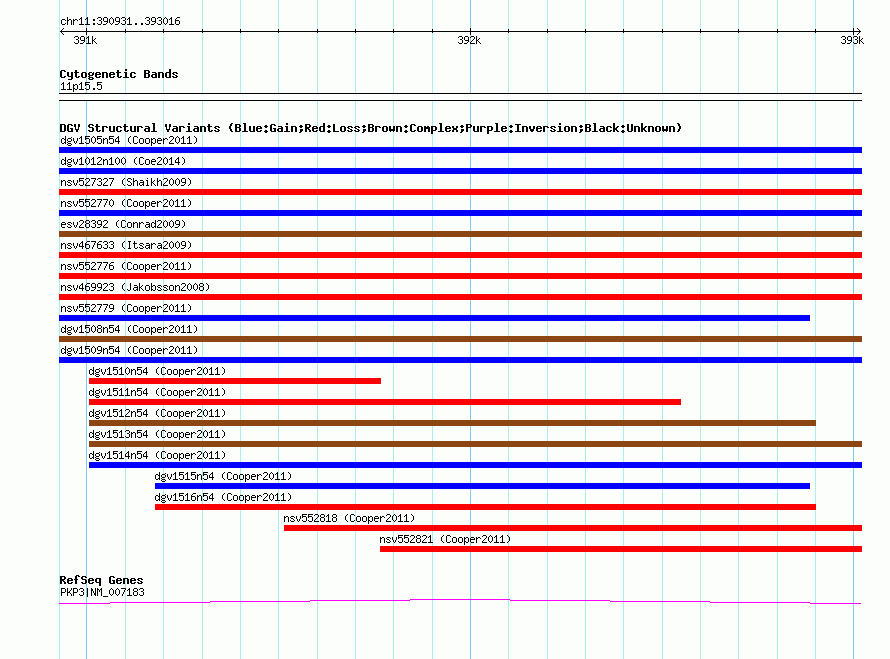Click the 391k ruler tick label

coord(85,40)
